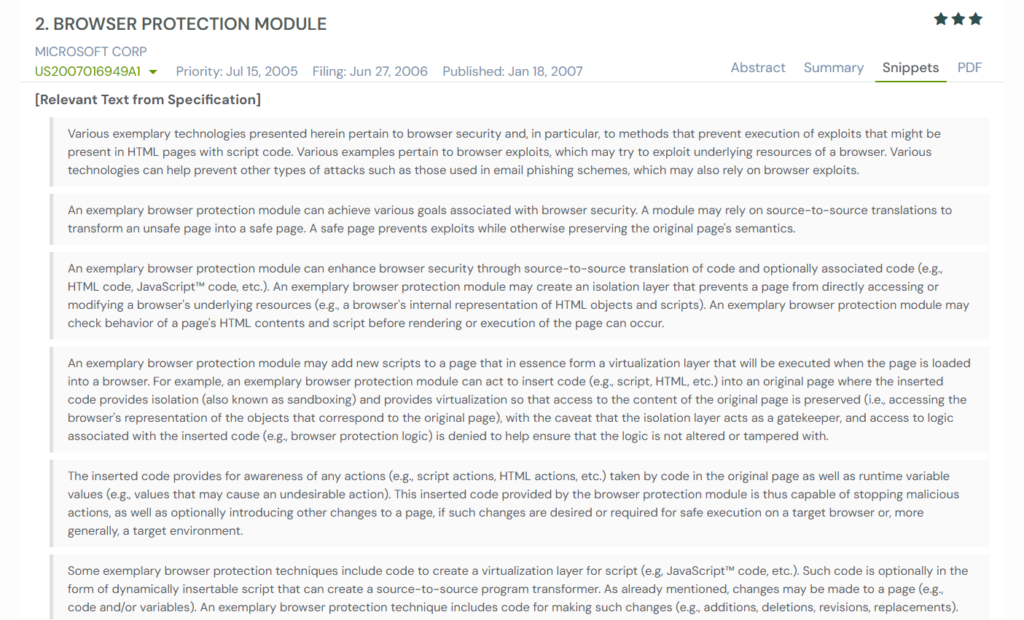Screen dimensions: 1024x620
Task: Click the Relevant Text from Specification heading
Action: coord(147,100)
